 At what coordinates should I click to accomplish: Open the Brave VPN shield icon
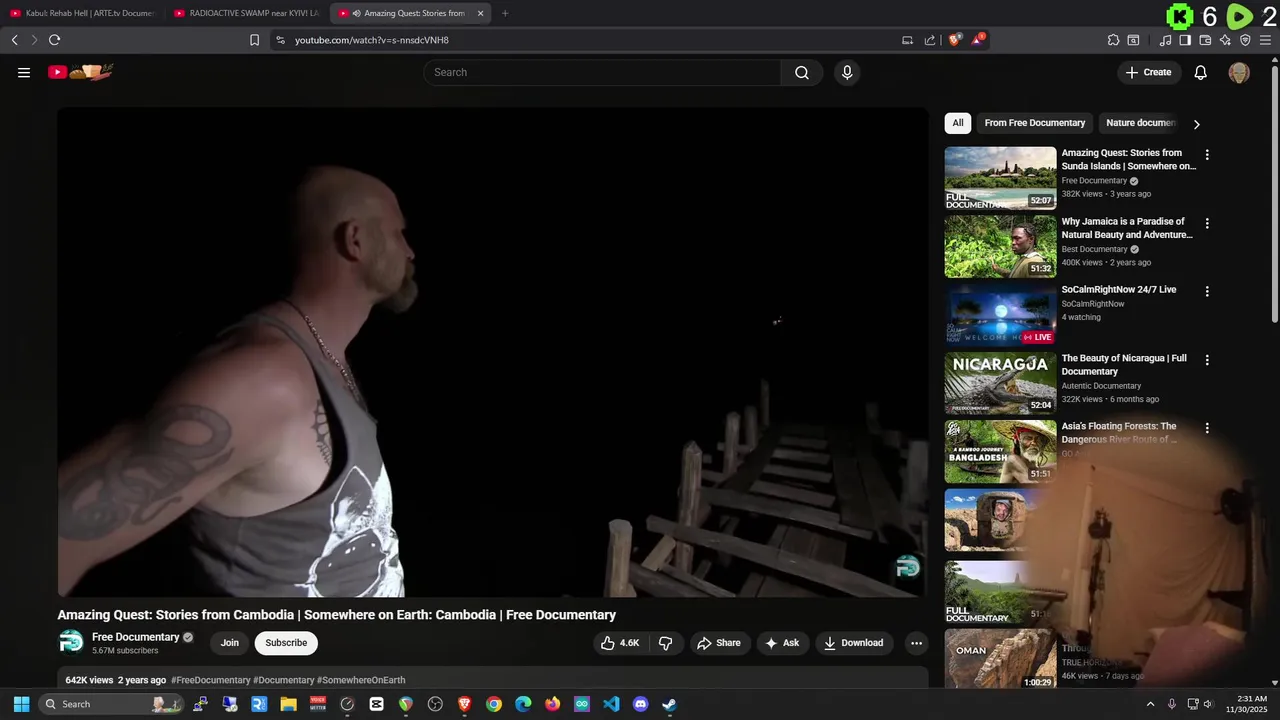(x=1245, y=40)
